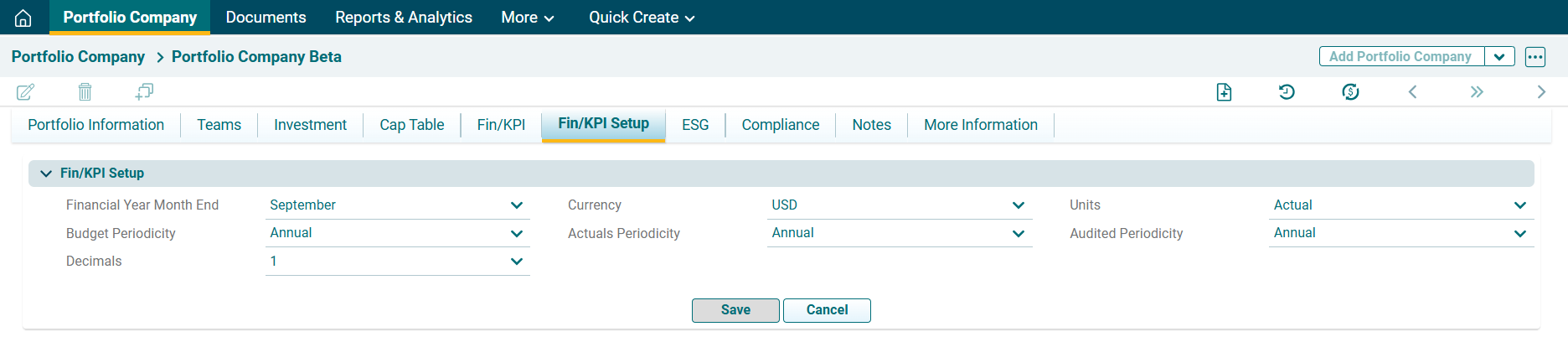Click the edit pencil icon
1568x337 pixels.
tap(26, 91)
